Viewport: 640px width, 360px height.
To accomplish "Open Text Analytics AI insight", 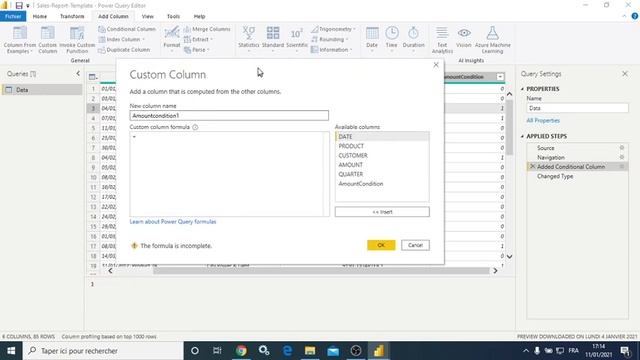I will point(442,40).
